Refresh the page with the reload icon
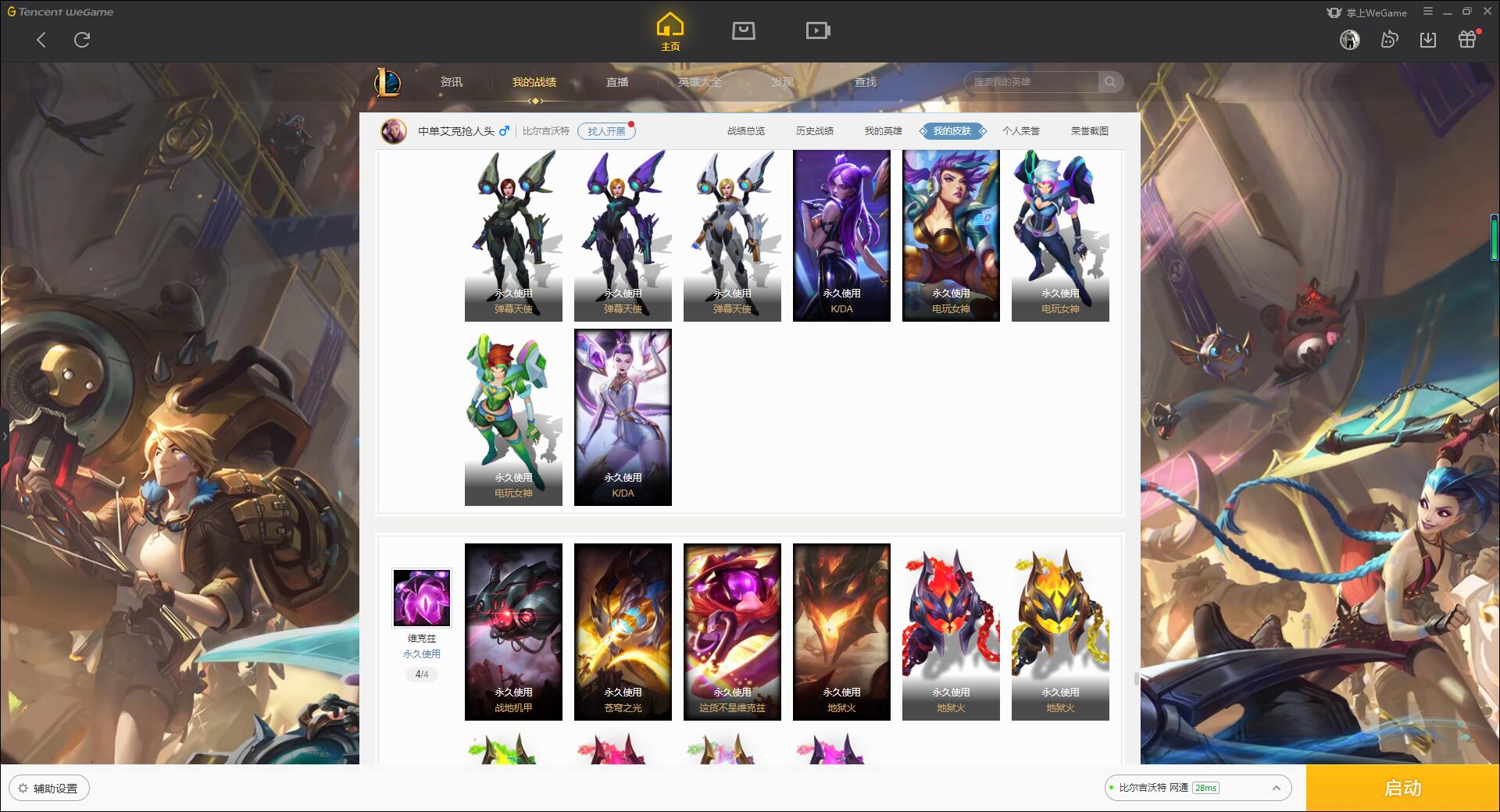The width and height of the screenshot is (1500, 812). pyautogui.click(x=82, y=40)
